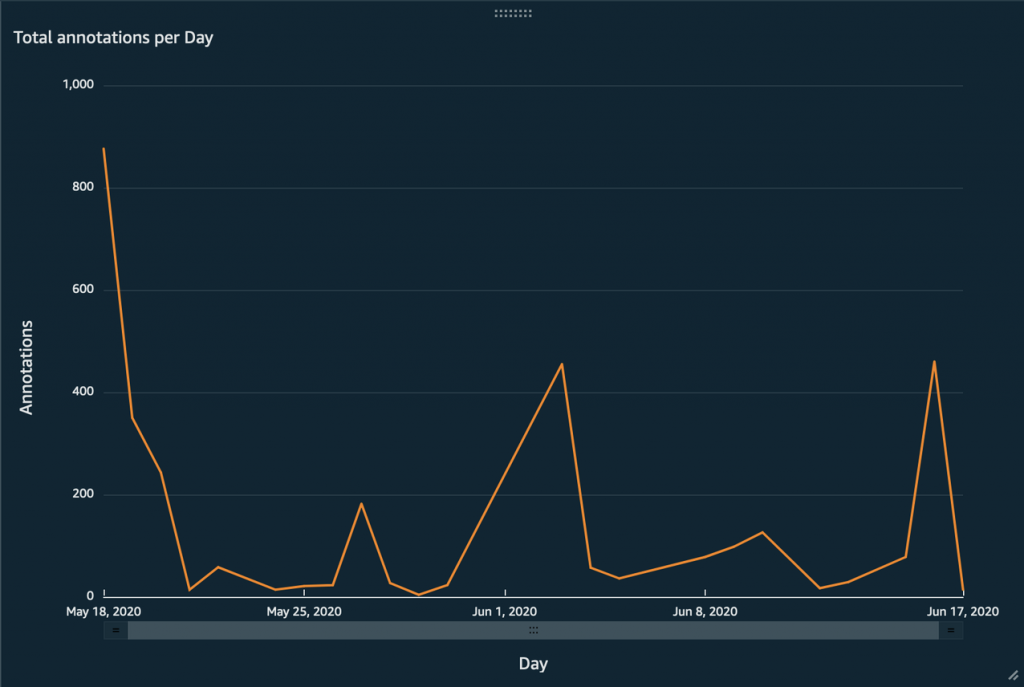Screen dimensions: 1024x687
Task: Click the left slider handle icon
Action: (x=116, y=629)
